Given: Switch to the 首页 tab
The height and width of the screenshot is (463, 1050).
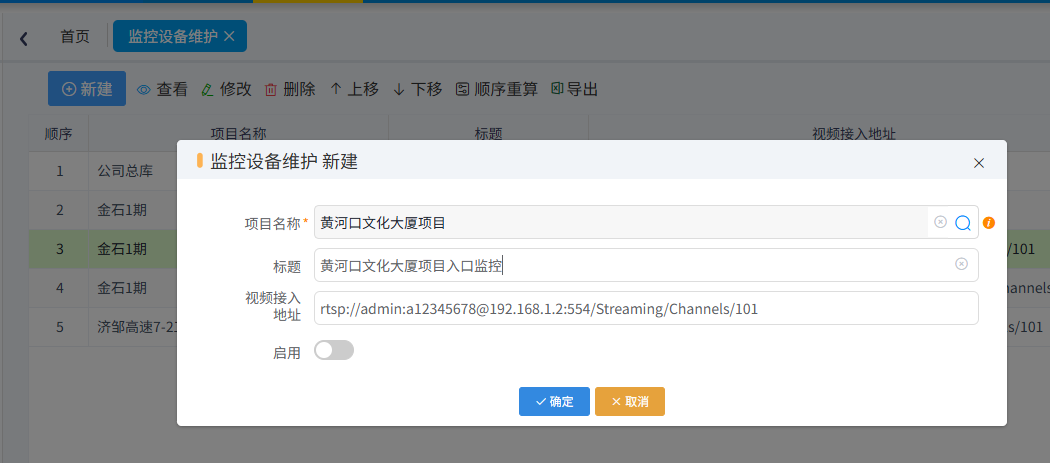Looking at the screenshot, I should (x=75, y=37).
